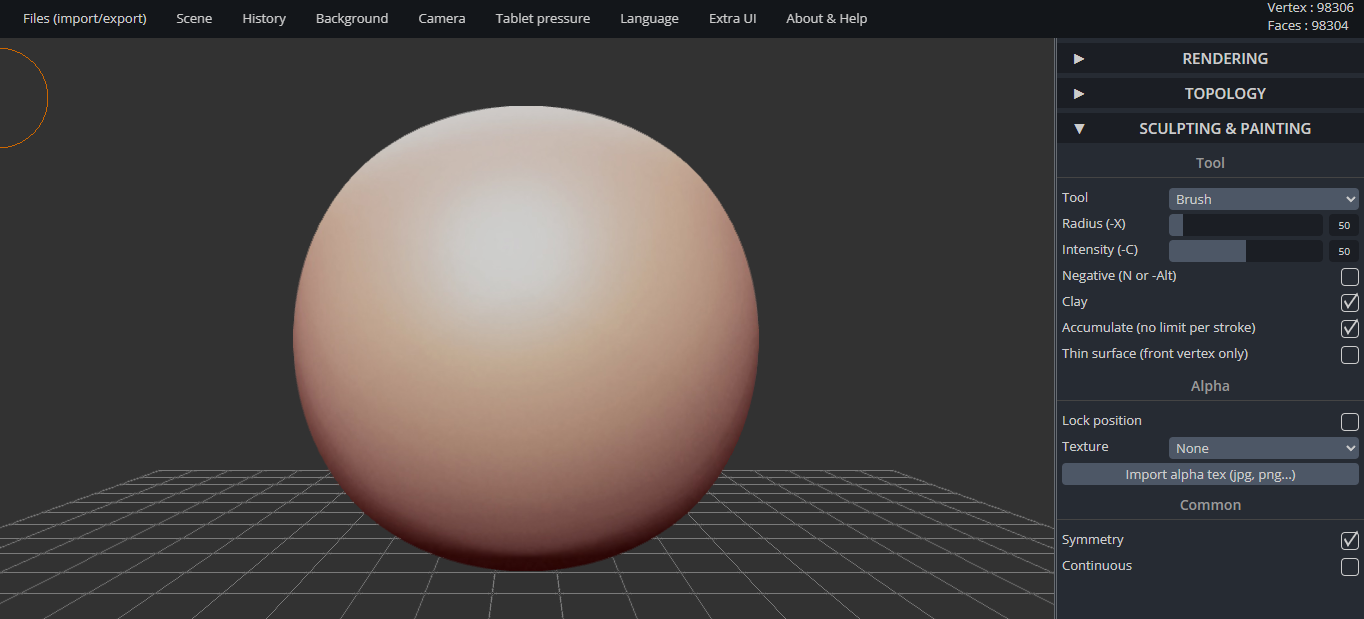Open the History menu
Viewport: 1364px width, 619px height.
click(263, 18)
